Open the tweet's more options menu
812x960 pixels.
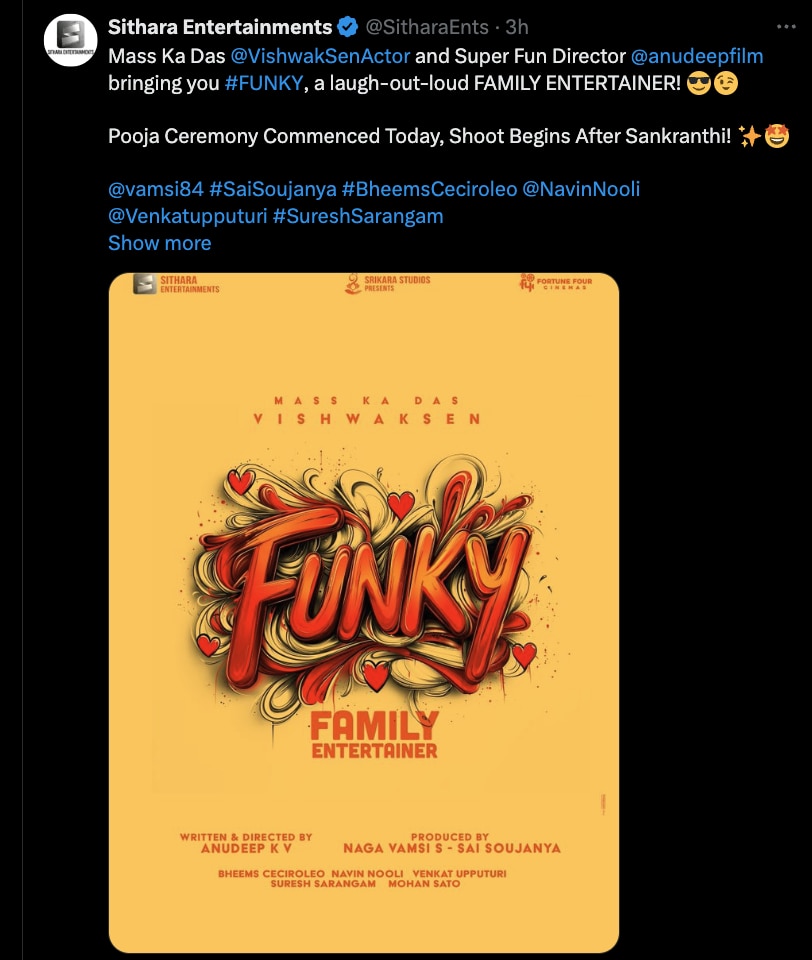coord(781,27)
